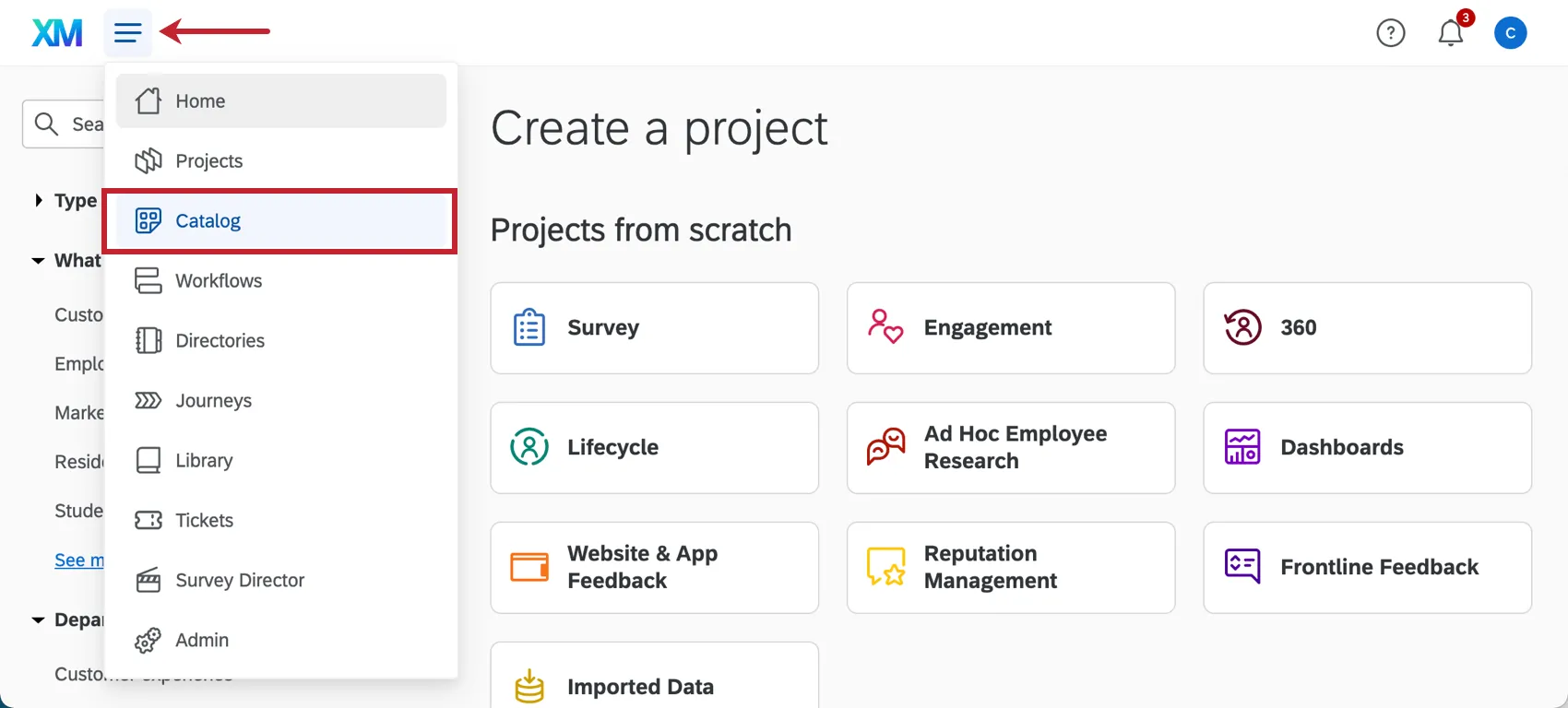Click the Tickets icon in menu

(148, 520)
